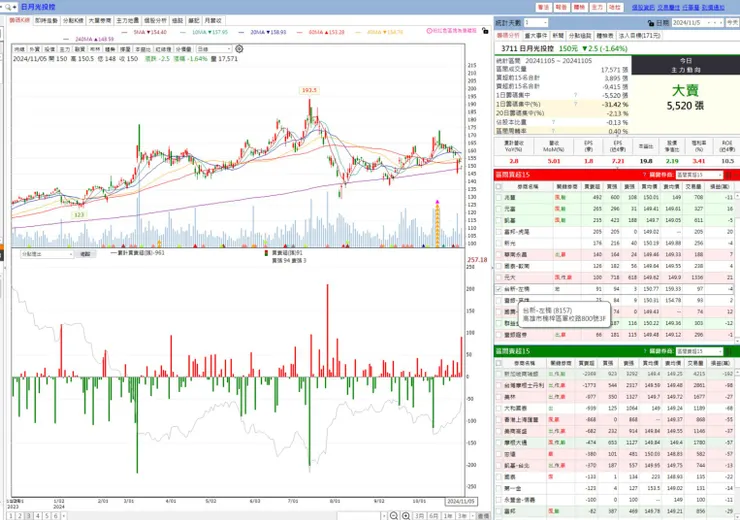The height and width of the screenshot is (520, 740).
Task: Go to chart page 3
Action: (28, 516)
